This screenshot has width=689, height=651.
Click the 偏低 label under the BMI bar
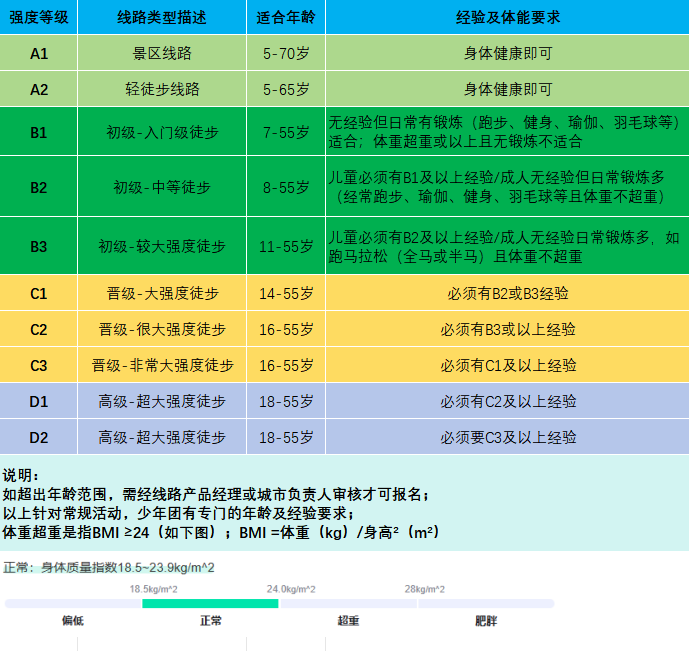tap(73, 621)
